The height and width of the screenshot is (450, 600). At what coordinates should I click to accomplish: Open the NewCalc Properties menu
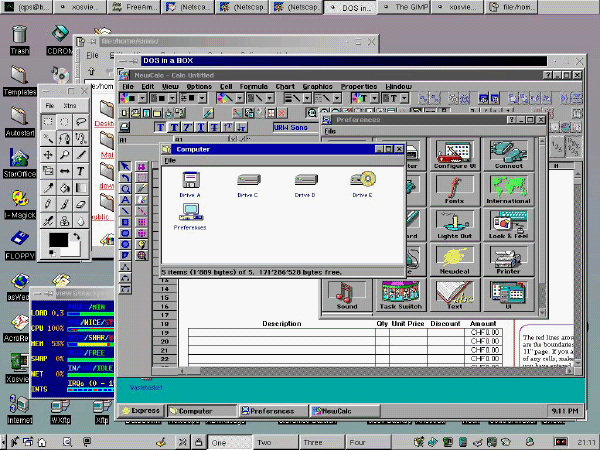coord(359,86)
